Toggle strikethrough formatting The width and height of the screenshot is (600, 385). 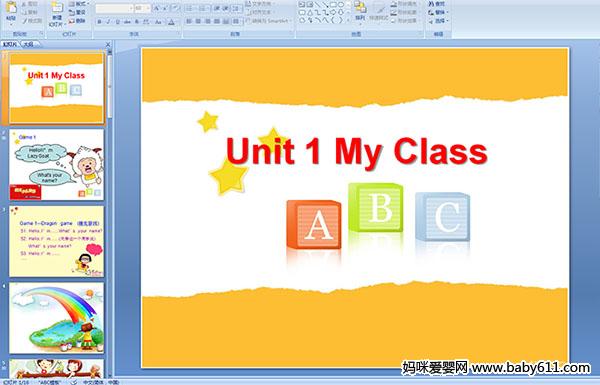(x=127, y=22)
